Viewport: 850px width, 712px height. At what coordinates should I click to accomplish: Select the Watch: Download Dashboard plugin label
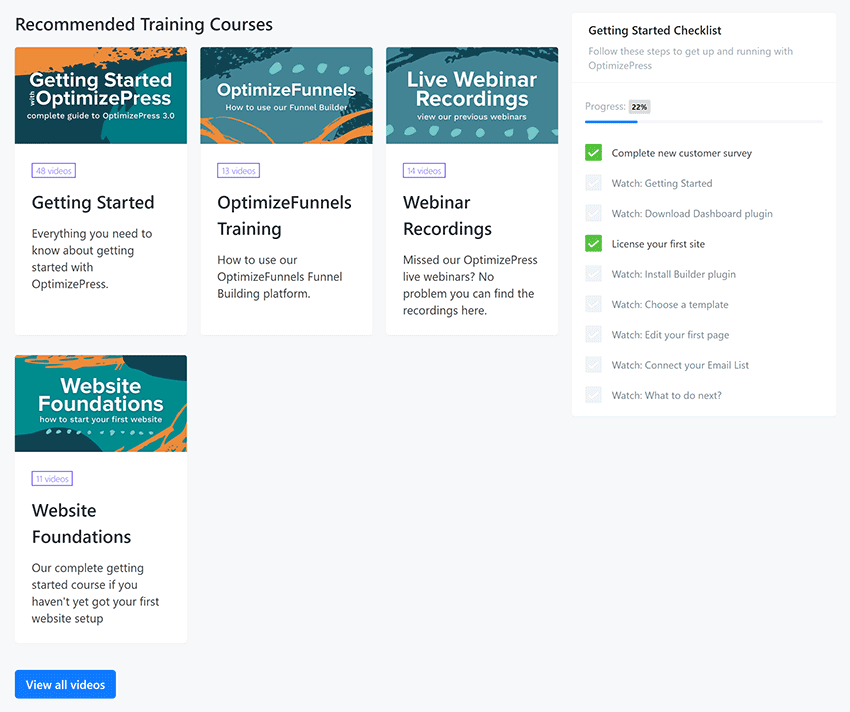[x=692, y=214]
